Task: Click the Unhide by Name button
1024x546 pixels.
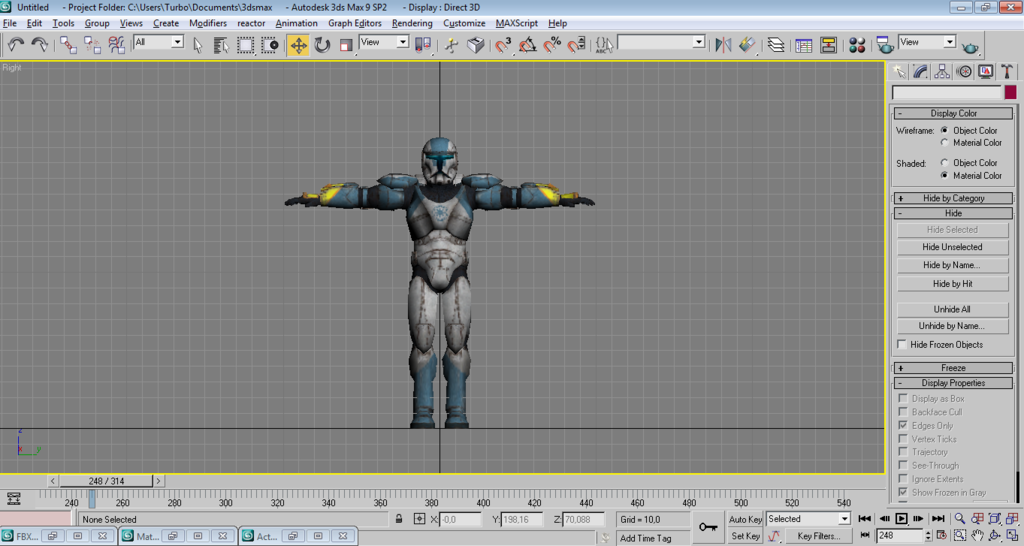Action: click(952, 326)
